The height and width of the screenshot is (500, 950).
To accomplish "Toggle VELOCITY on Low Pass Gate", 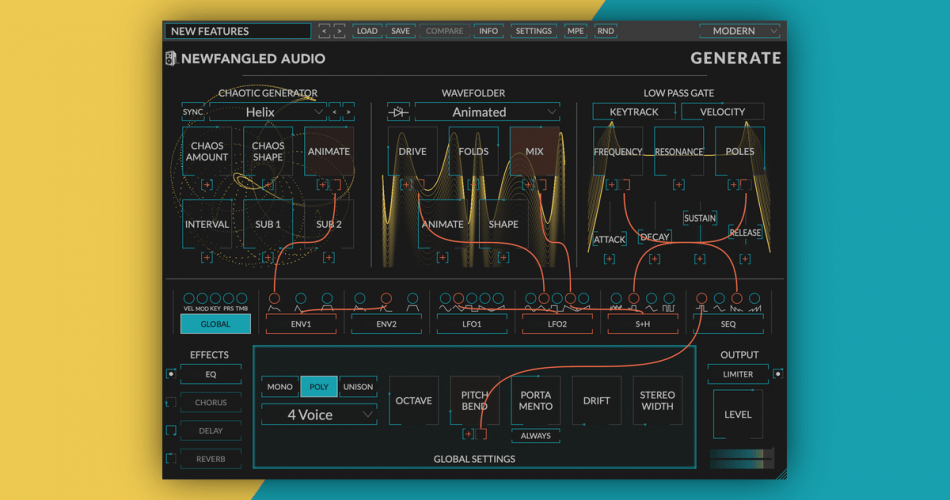I will pyautogui.click(x=722, y=112).
